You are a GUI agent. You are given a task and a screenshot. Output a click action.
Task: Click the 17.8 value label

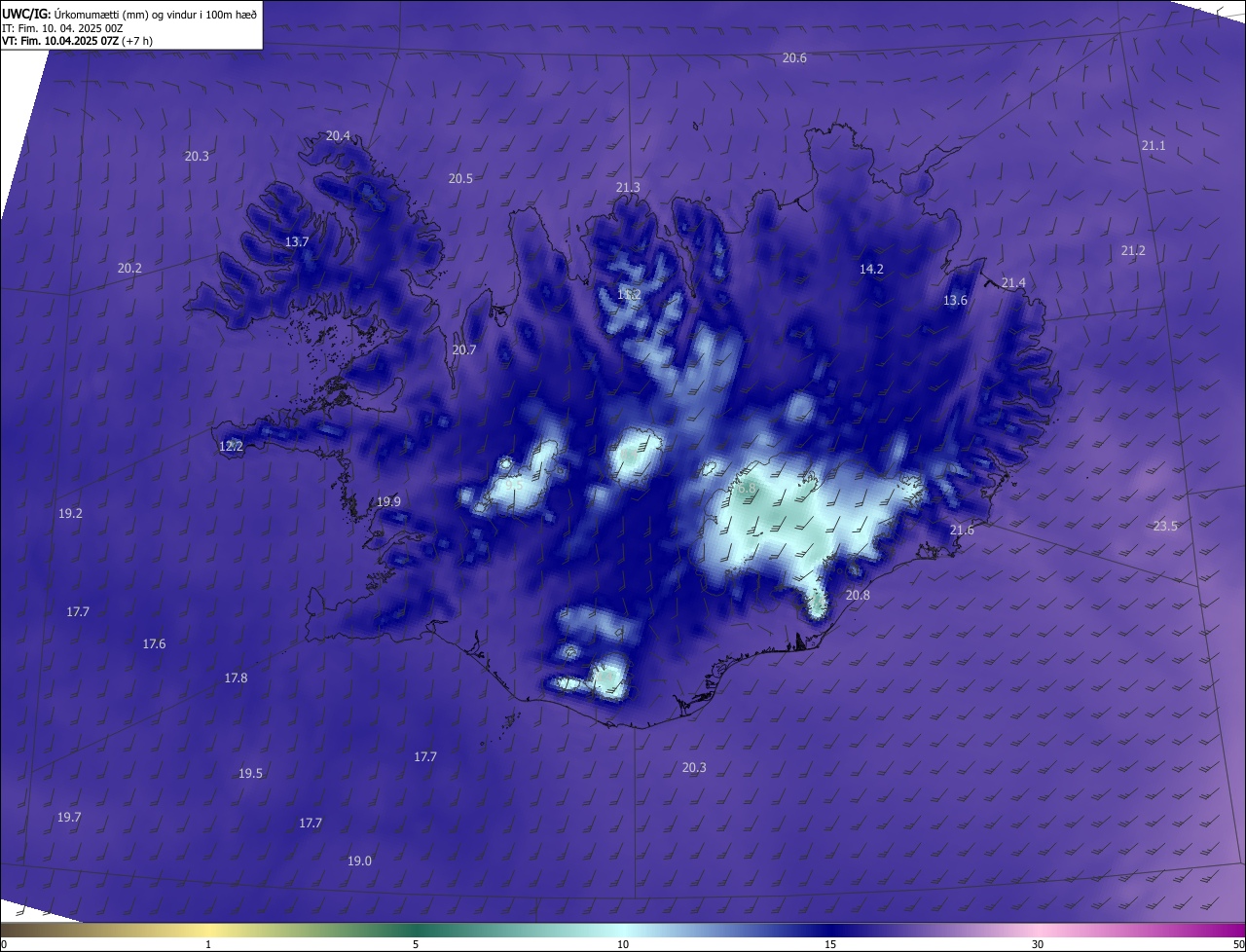[x=236, y=678]
